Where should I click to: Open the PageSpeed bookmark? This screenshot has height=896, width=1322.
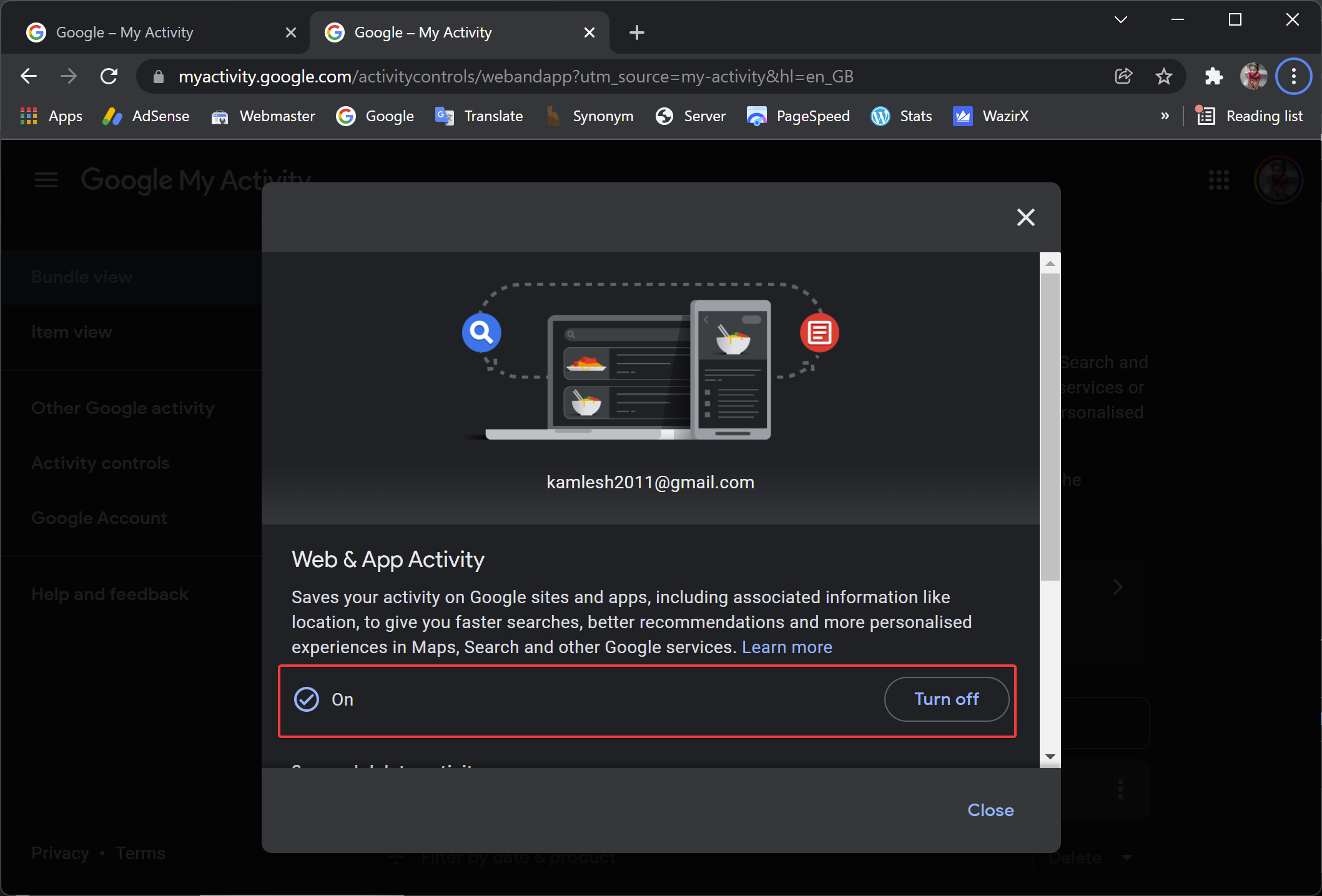(798, 116)
